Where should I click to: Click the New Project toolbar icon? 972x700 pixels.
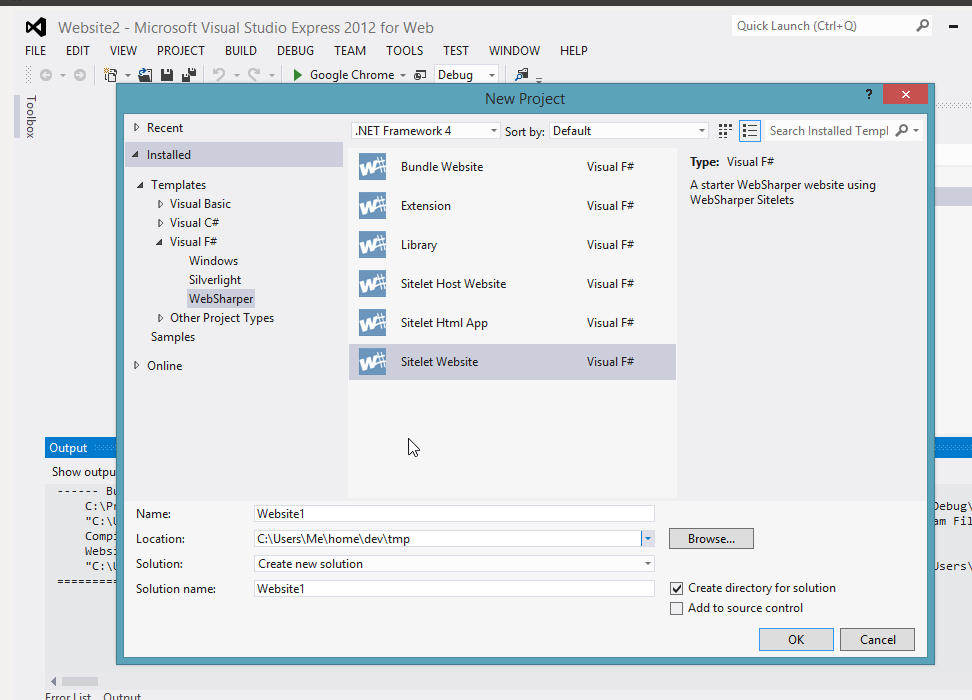(110, 73)
